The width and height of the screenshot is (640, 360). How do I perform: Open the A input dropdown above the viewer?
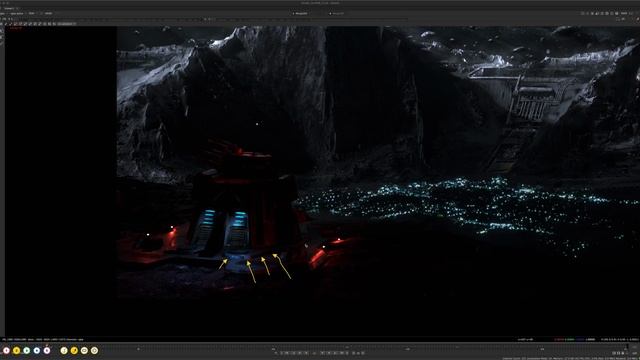click(x=302, y=13)
